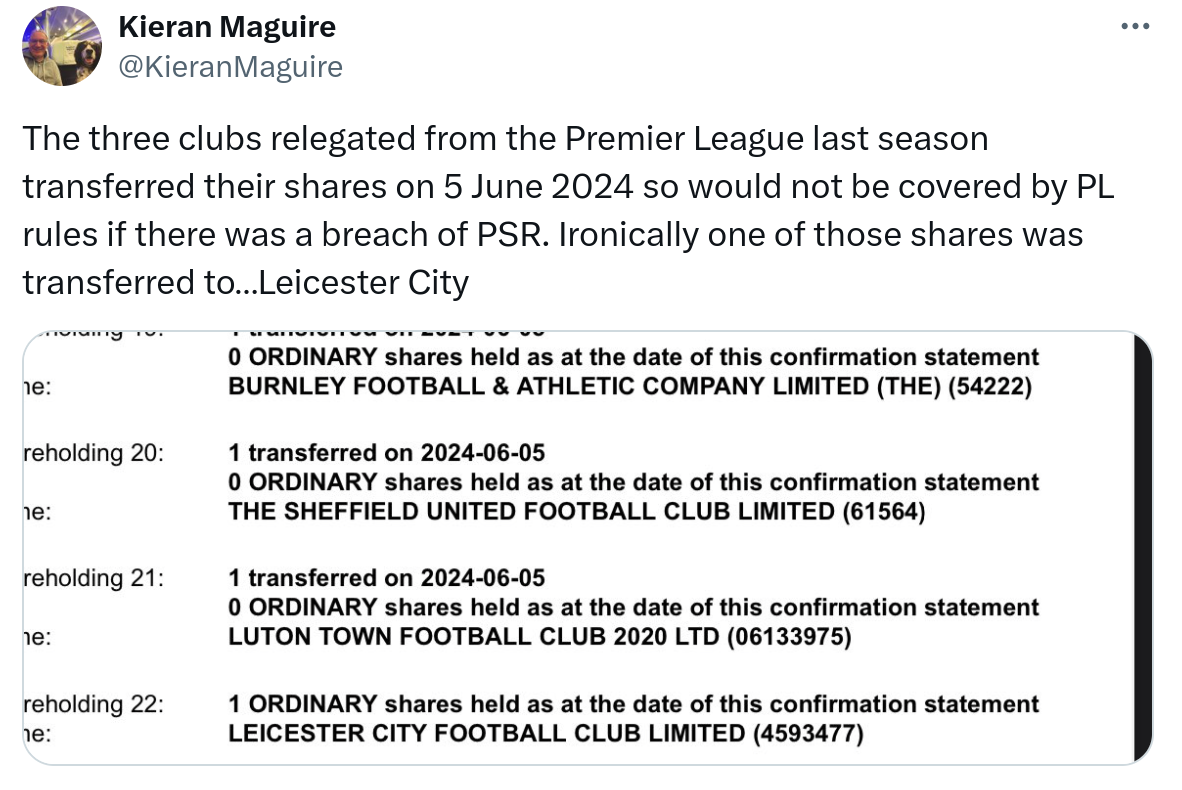This screenshot has height=790, width=1182.
Task: Click The Sheffield United Football Club Limited line
Action: click(x=577, y=511)
